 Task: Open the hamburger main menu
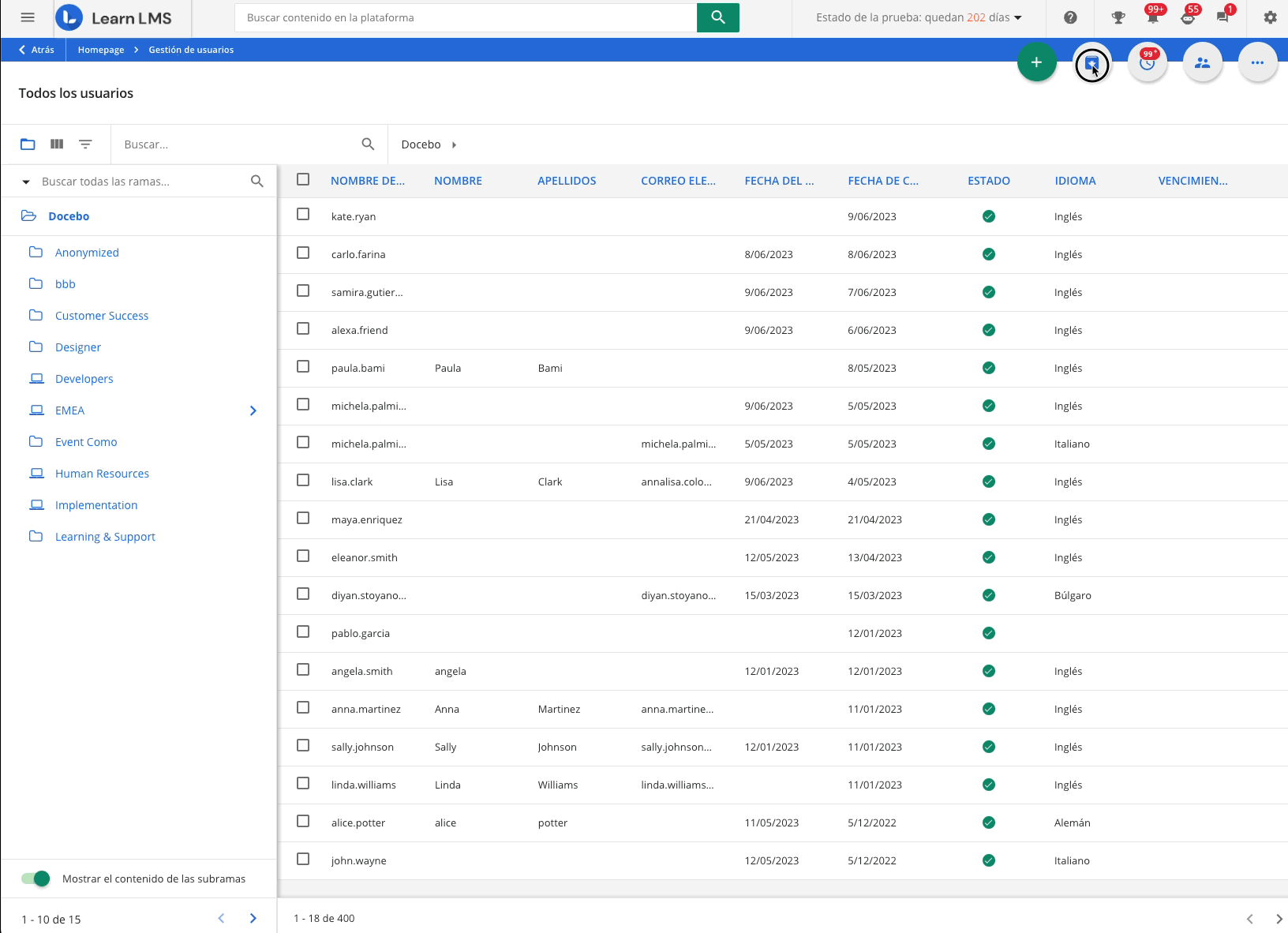(x=28, y=17)
